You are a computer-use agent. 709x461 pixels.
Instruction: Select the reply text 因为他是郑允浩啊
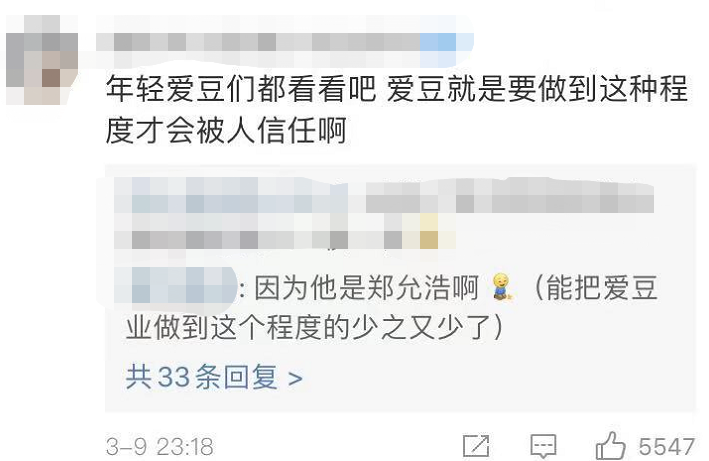tap(366, 287)
